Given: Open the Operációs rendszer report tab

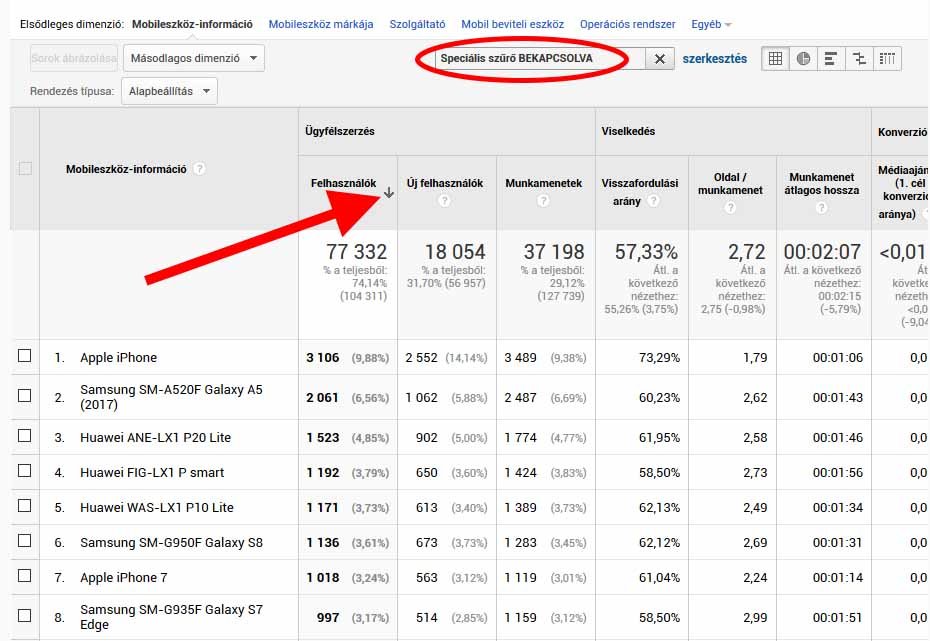Looking at the screenshot, I should (x=627, y=23).
